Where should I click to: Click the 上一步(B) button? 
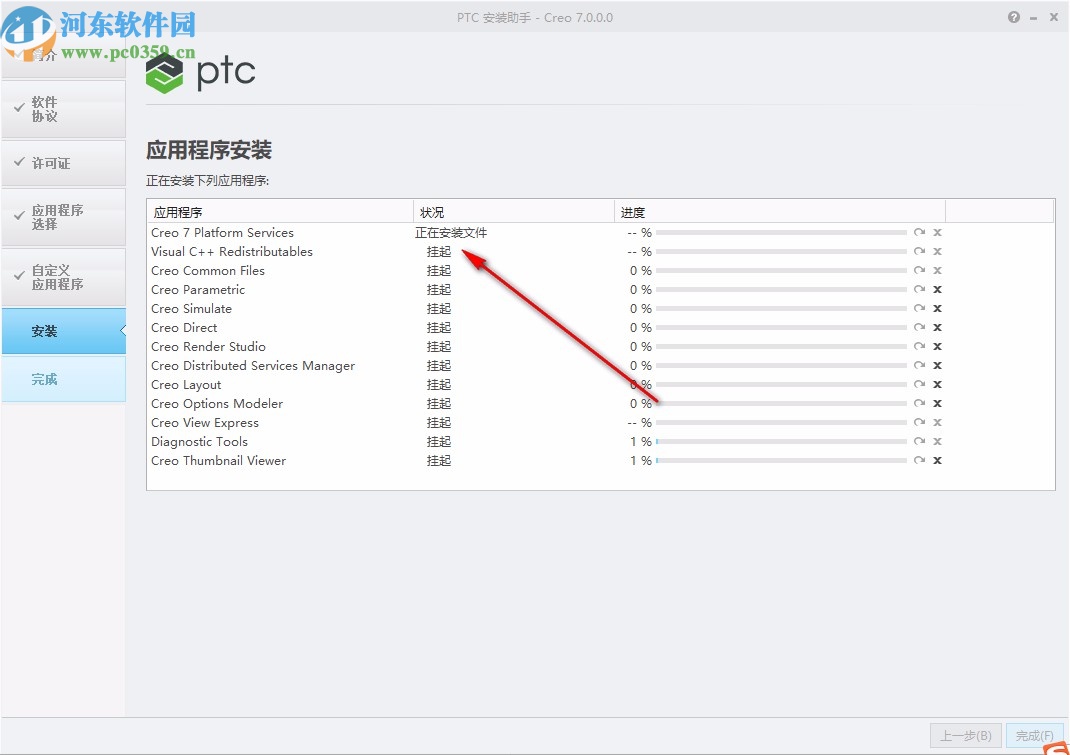967,735
